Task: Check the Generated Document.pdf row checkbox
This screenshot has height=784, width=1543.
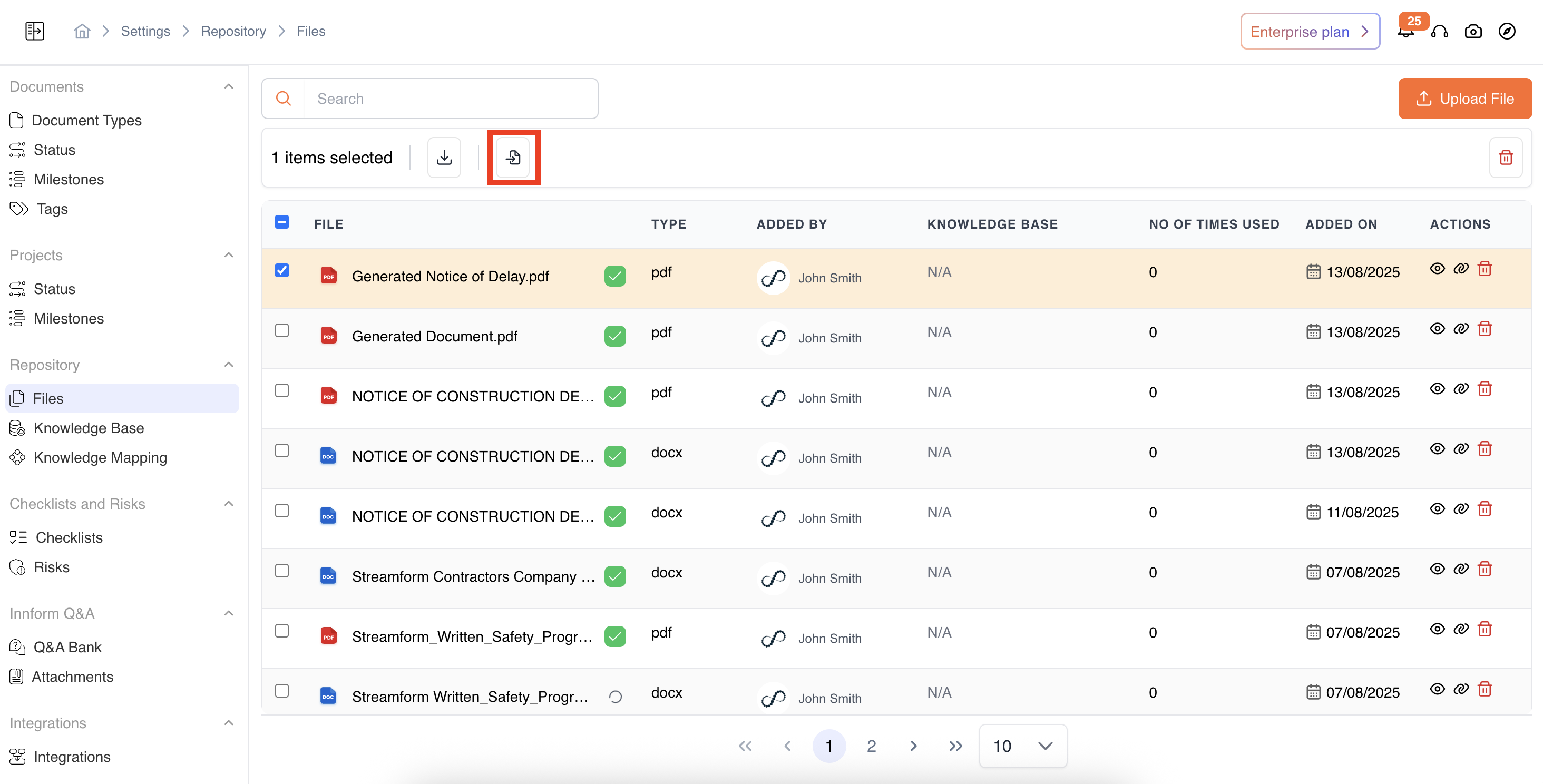Action: pyautogui.click(x=281, y=330)
